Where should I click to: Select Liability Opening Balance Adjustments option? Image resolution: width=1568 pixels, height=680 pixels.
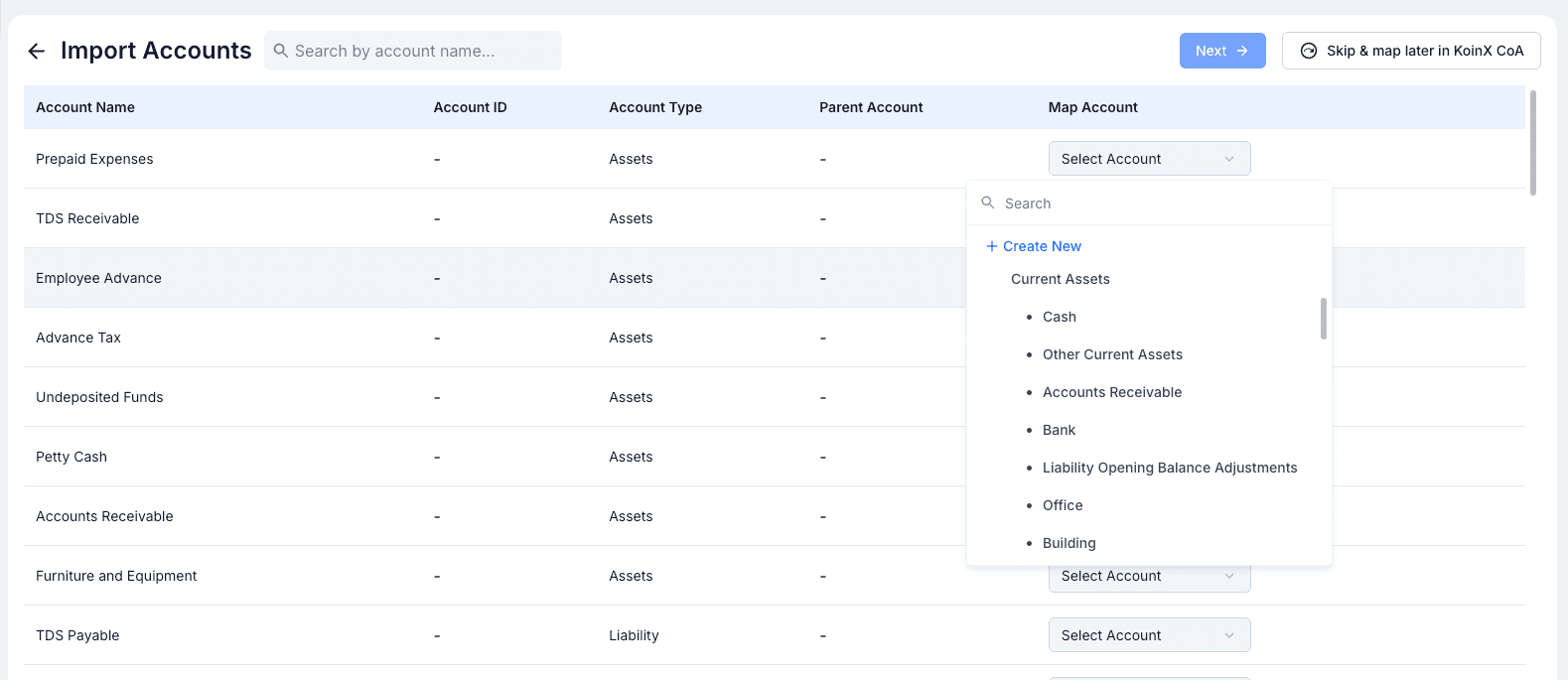tap(1170, 468)
